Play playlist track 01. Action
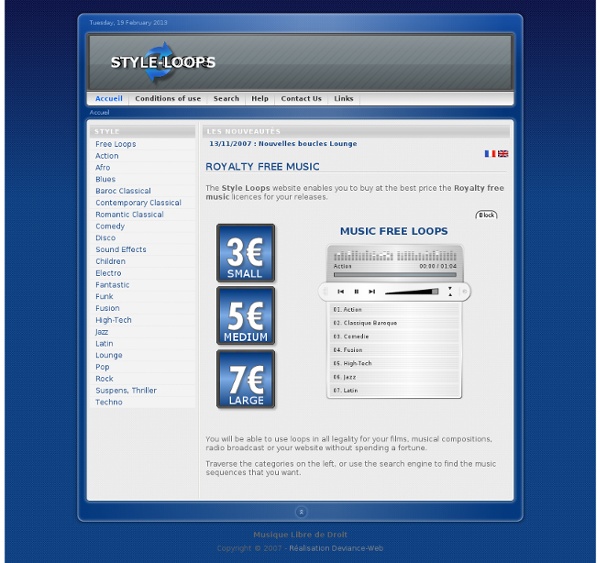The width and height of the screenshot is (600, 563). pyautogui.click(x=395, y=309)
